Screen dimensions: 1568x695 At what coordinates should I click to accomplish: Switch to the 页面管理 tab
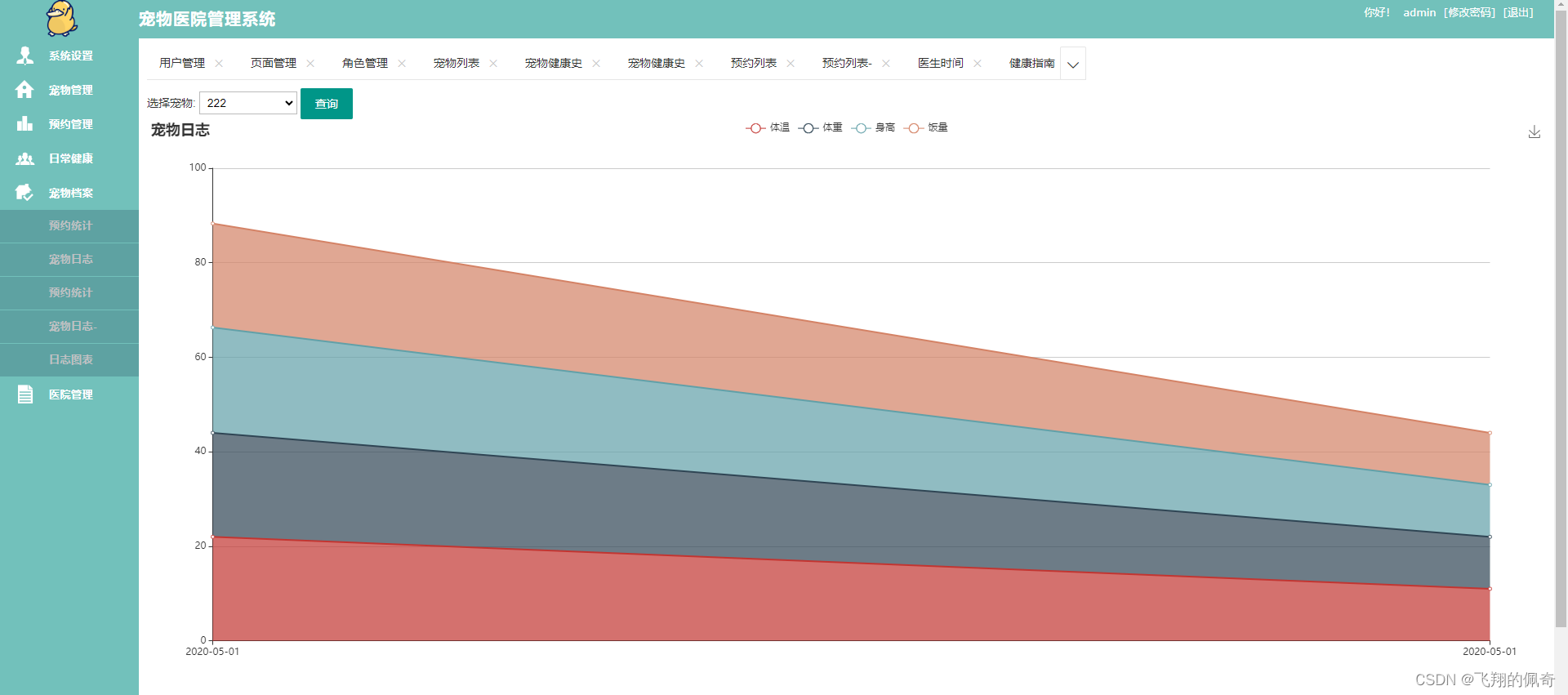point(274,63)
